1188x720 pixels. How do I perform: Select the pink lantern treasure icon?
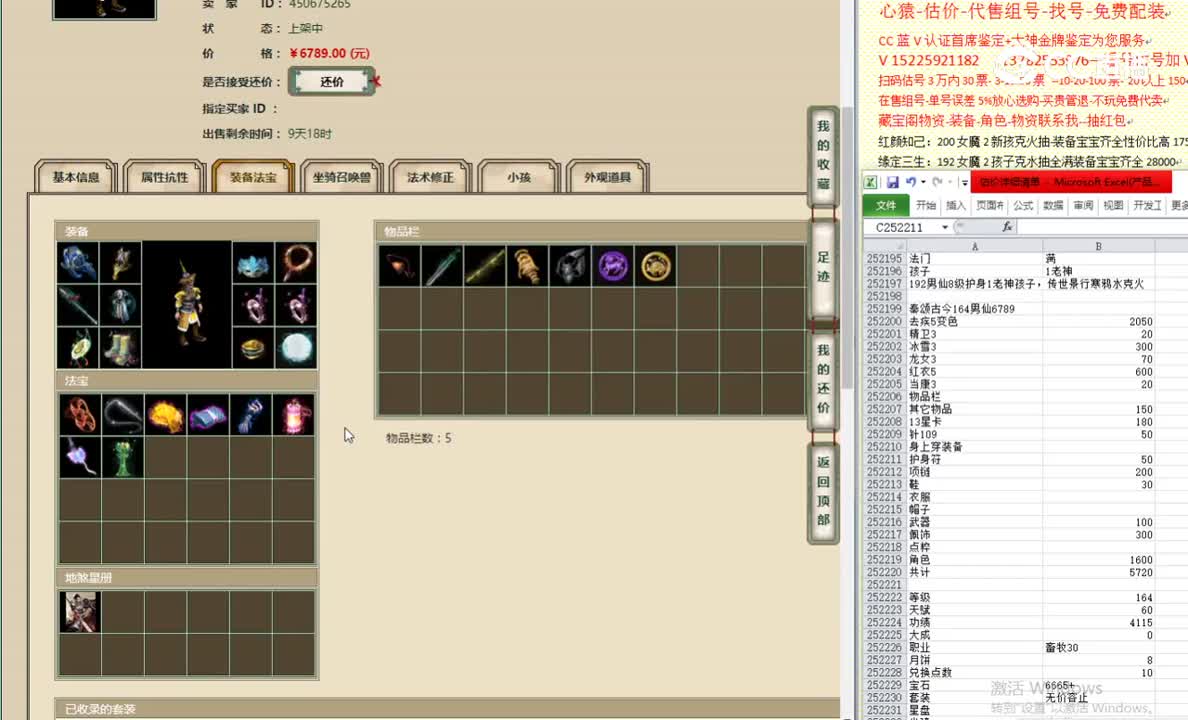click(293, 415)
